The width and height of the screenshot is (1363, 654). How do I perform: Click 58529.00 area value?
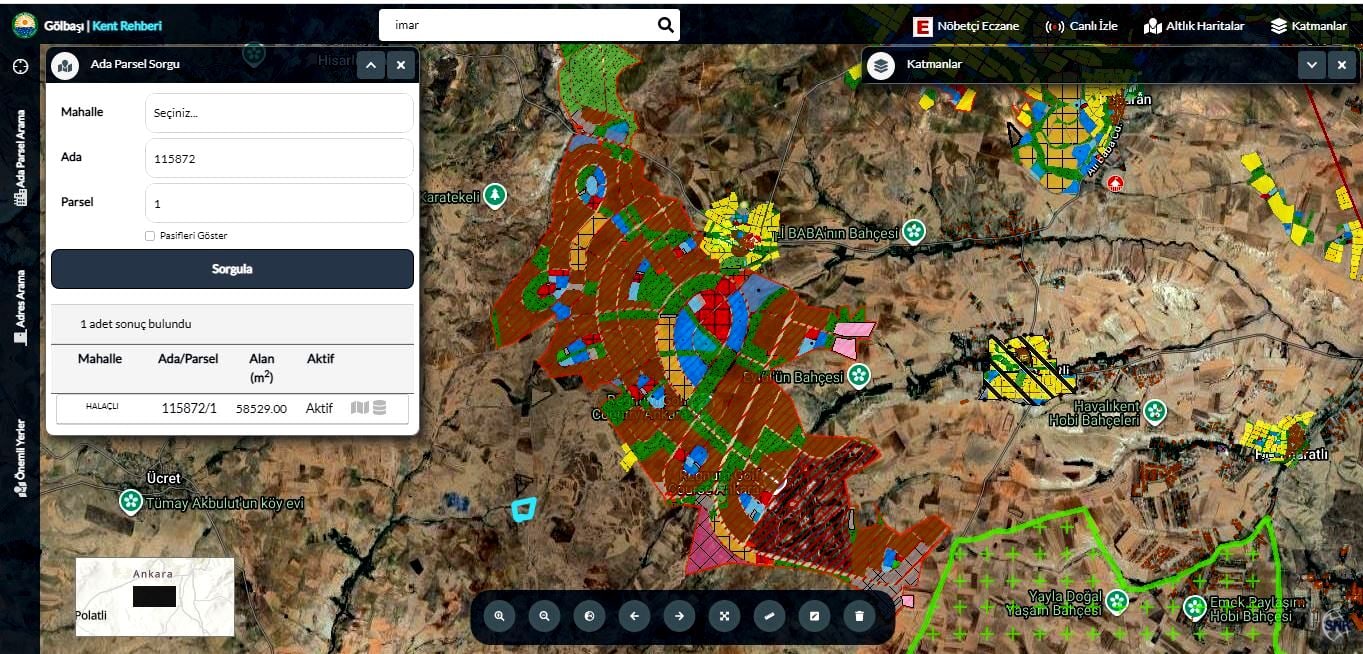262,409
